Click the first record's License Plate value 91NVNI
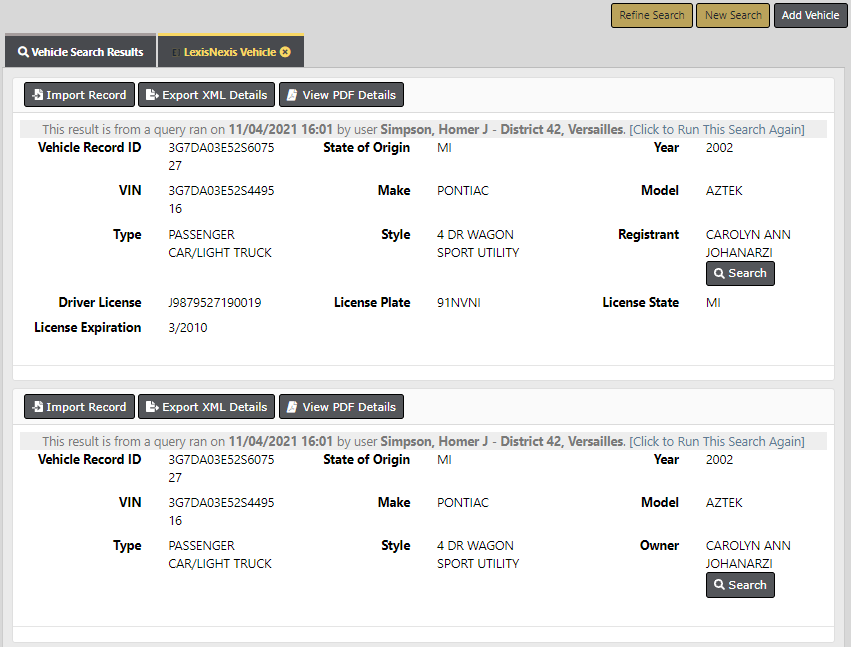Viewport: 851px width, 647px height. coord(458,303)
